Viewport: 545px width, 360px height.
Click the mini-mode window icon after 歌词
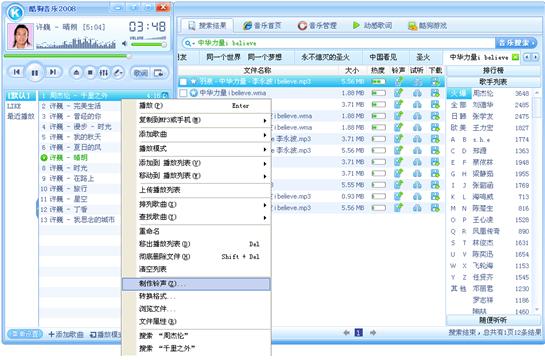[x=158, y=73]
